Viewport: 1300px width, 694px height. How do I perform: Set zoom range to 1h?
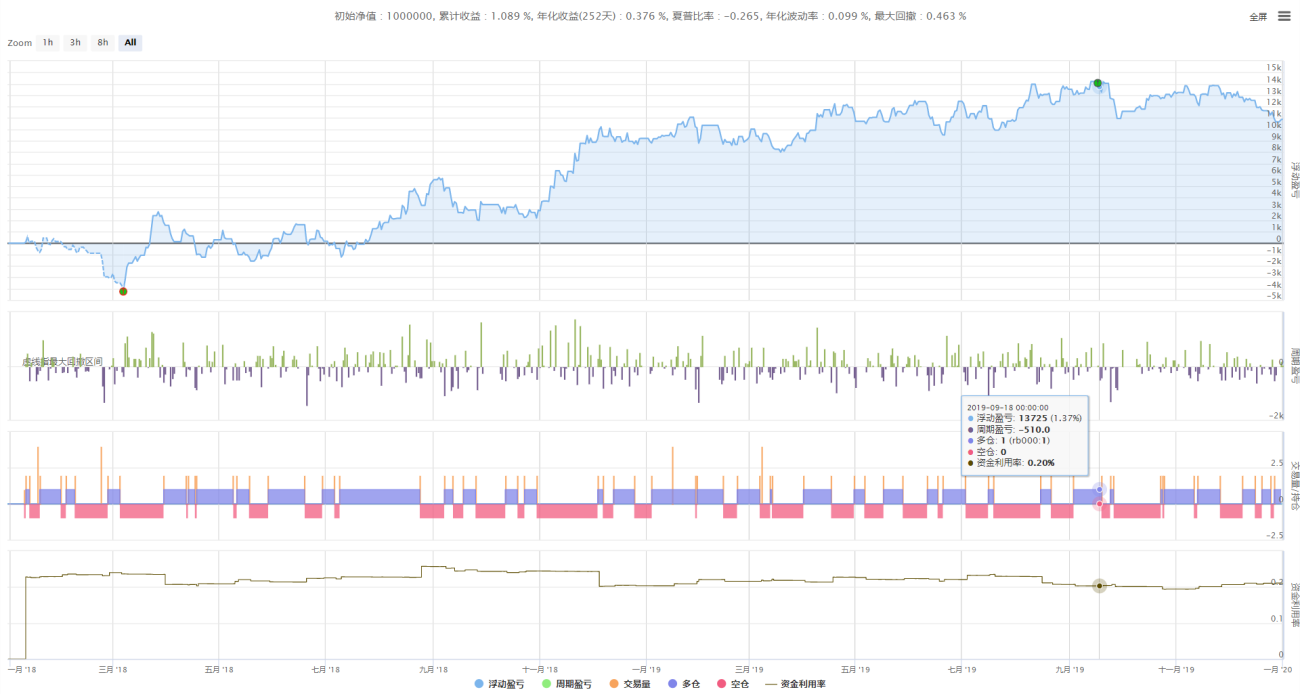click(x=47, y=42)
